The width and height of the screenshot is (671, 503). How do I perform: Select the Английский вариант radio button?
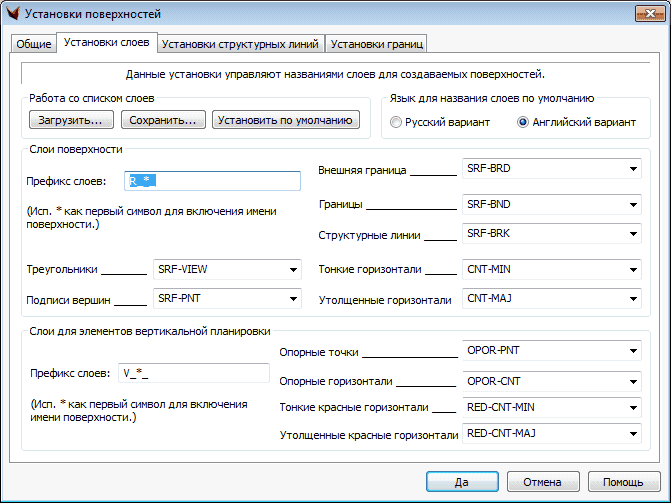(x=522, y=122)
